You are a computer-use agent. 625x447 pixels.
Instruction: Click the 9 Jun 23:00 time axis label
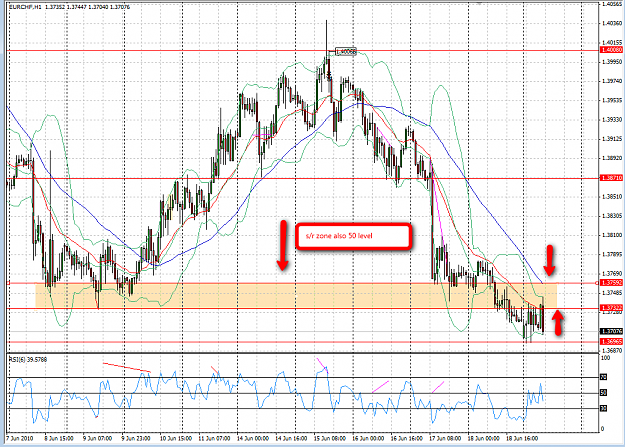click(136, 439)
